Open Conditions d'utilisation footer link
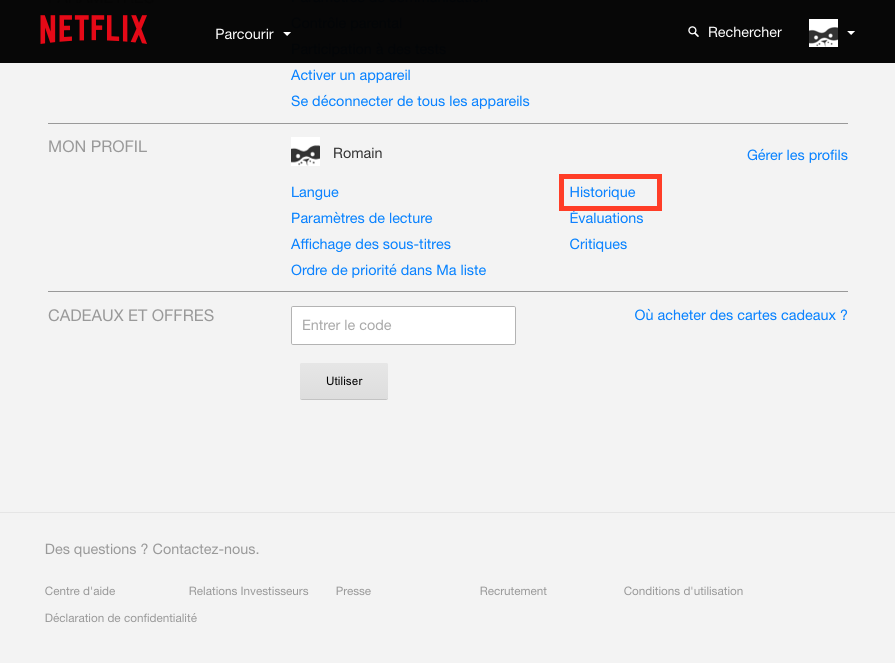Viewport: 895px width, 663px height. (683, 591)
